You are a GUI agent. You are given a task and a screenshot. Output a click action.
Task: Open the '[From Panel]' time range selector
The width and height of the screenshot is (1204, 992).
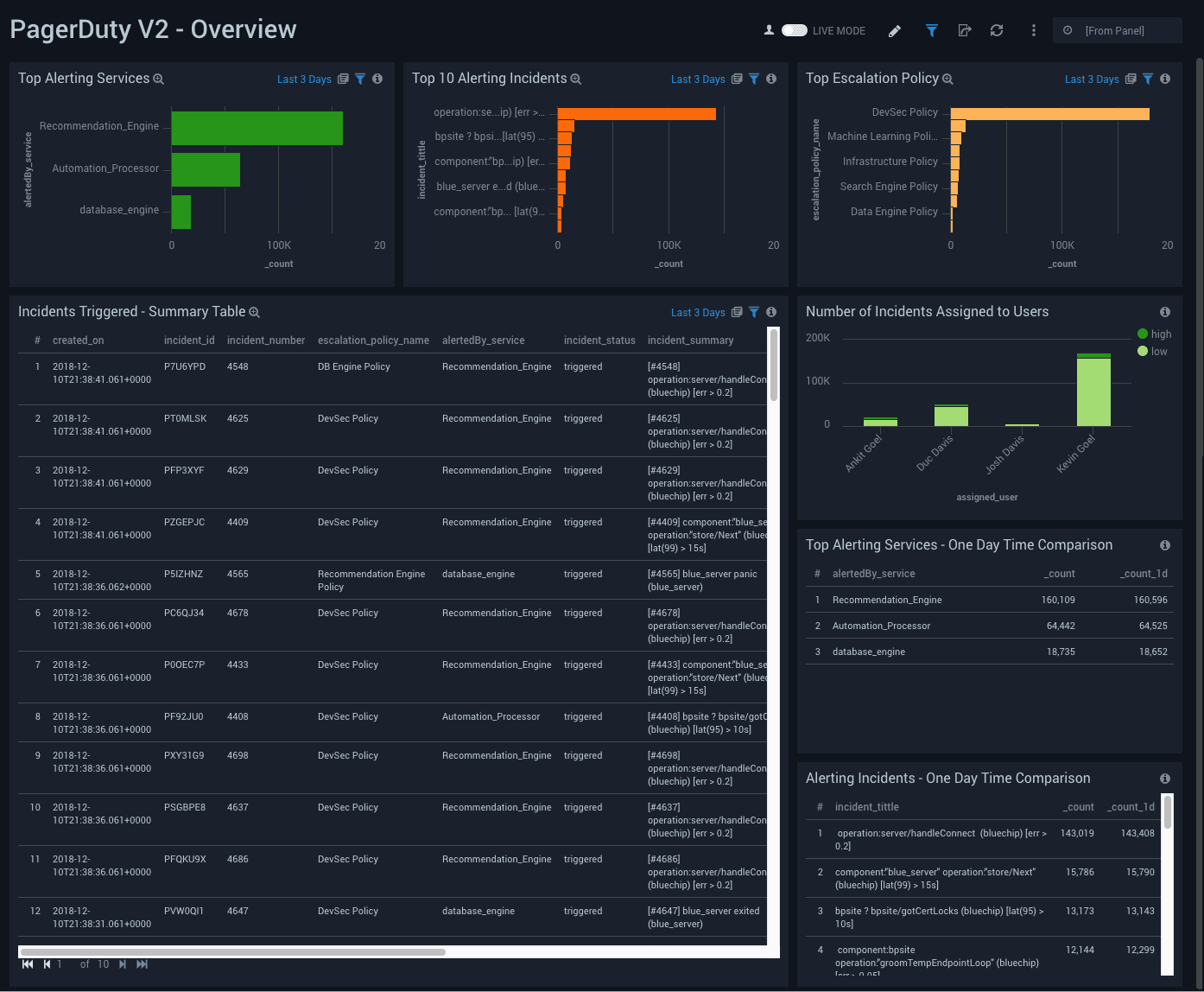click(x=1117, y=30)
